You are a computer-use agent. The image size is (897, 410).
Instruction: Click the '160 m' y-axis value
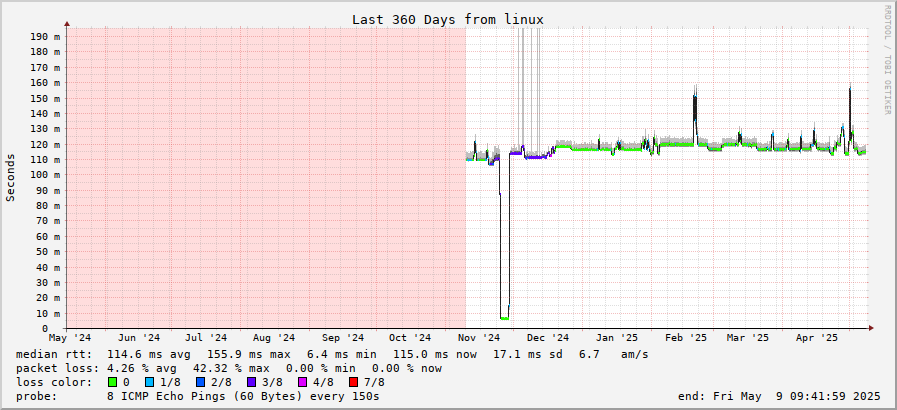45,82
